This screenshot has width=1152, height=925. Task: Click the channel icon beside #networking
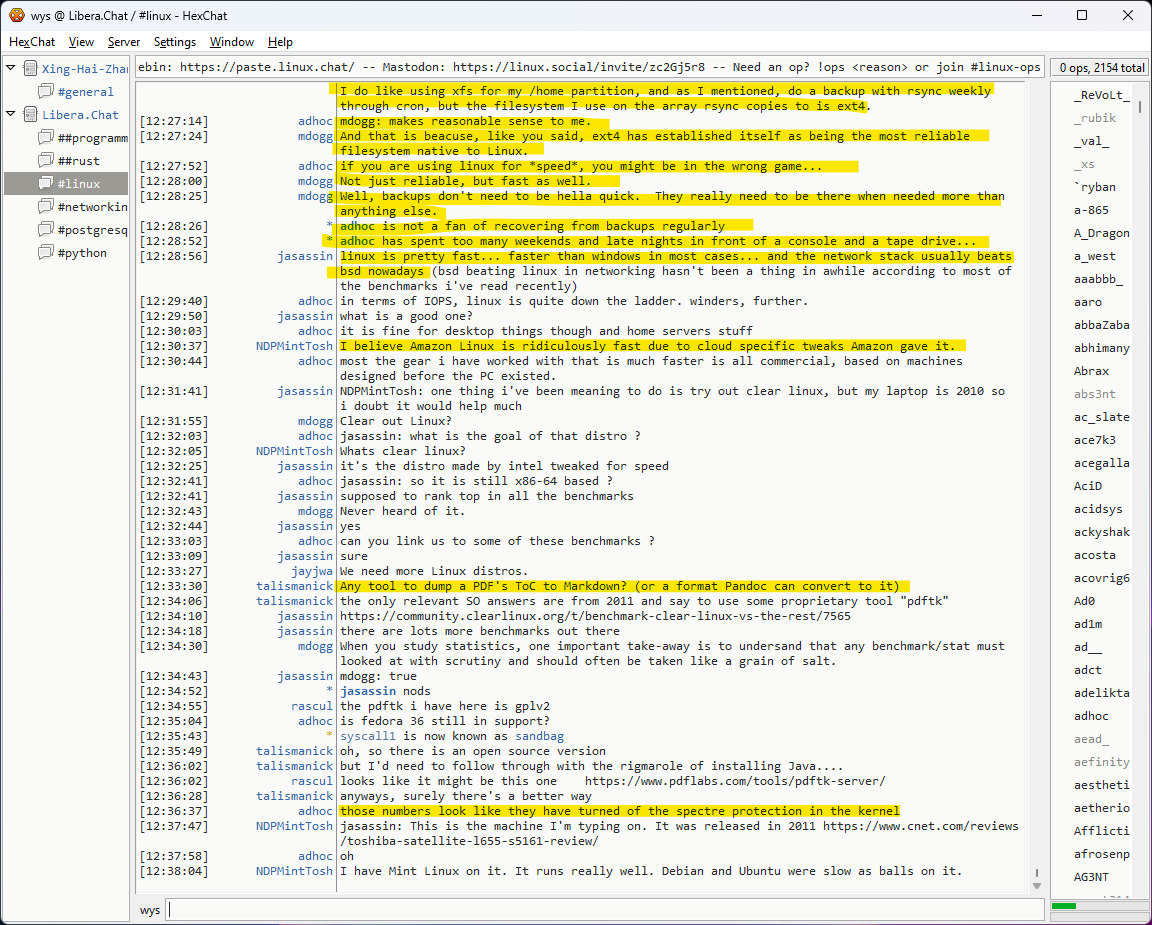click(46, 207)
